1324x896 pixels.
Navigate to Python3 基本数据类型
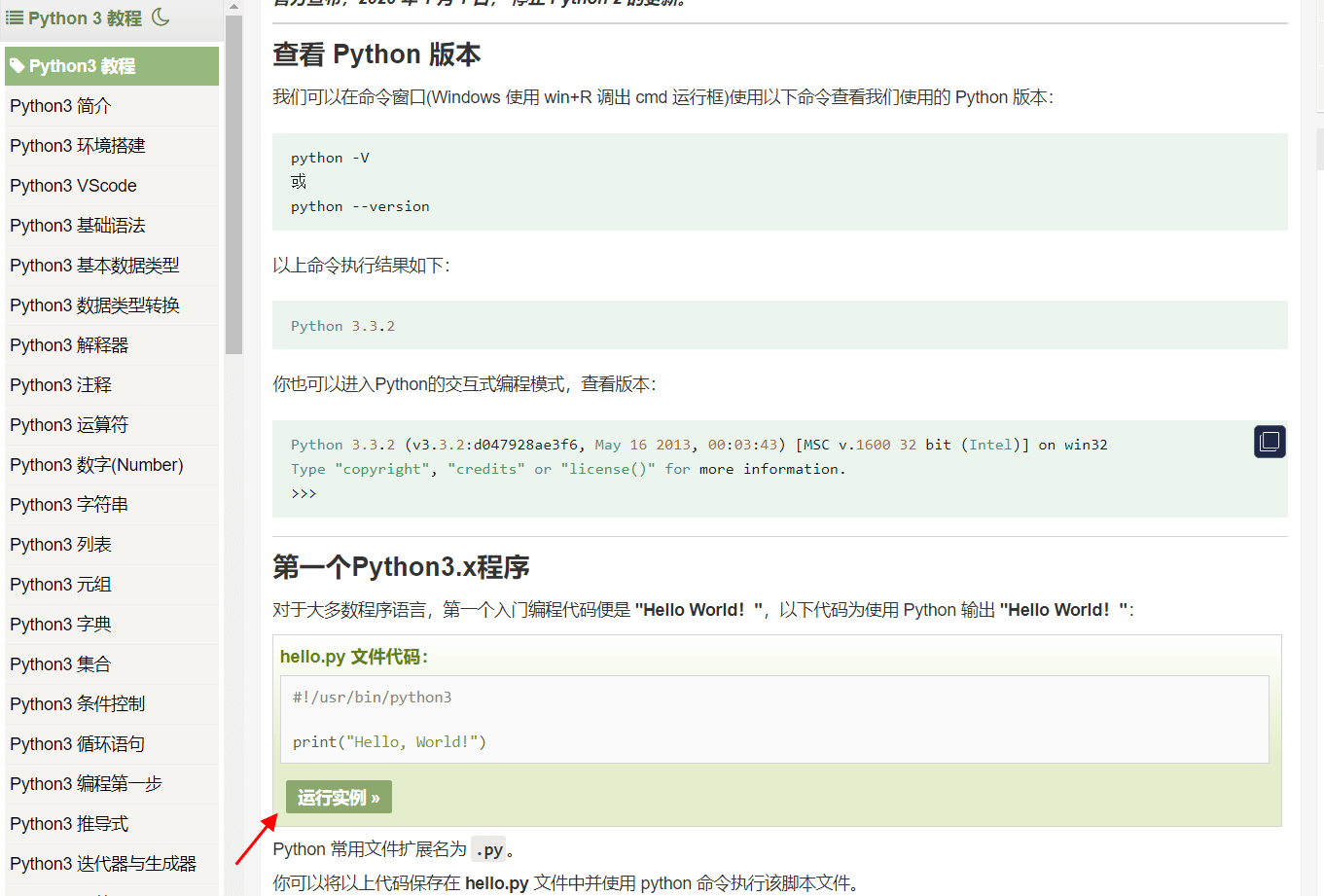point(94,266)
